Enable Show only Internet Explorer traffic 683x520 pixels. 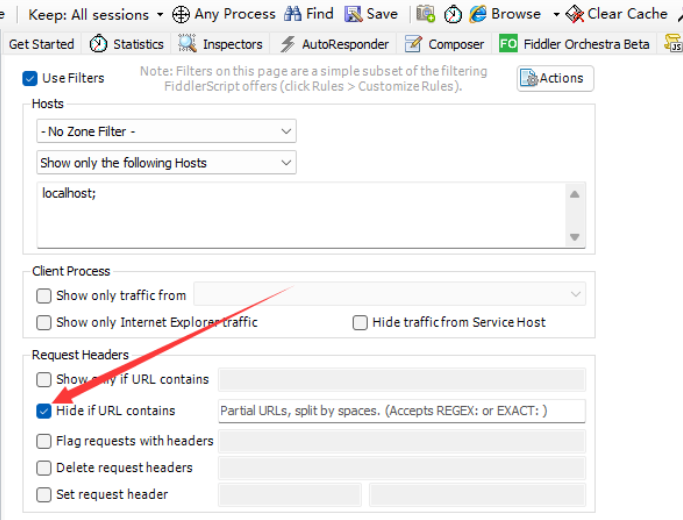pos(44,323)
